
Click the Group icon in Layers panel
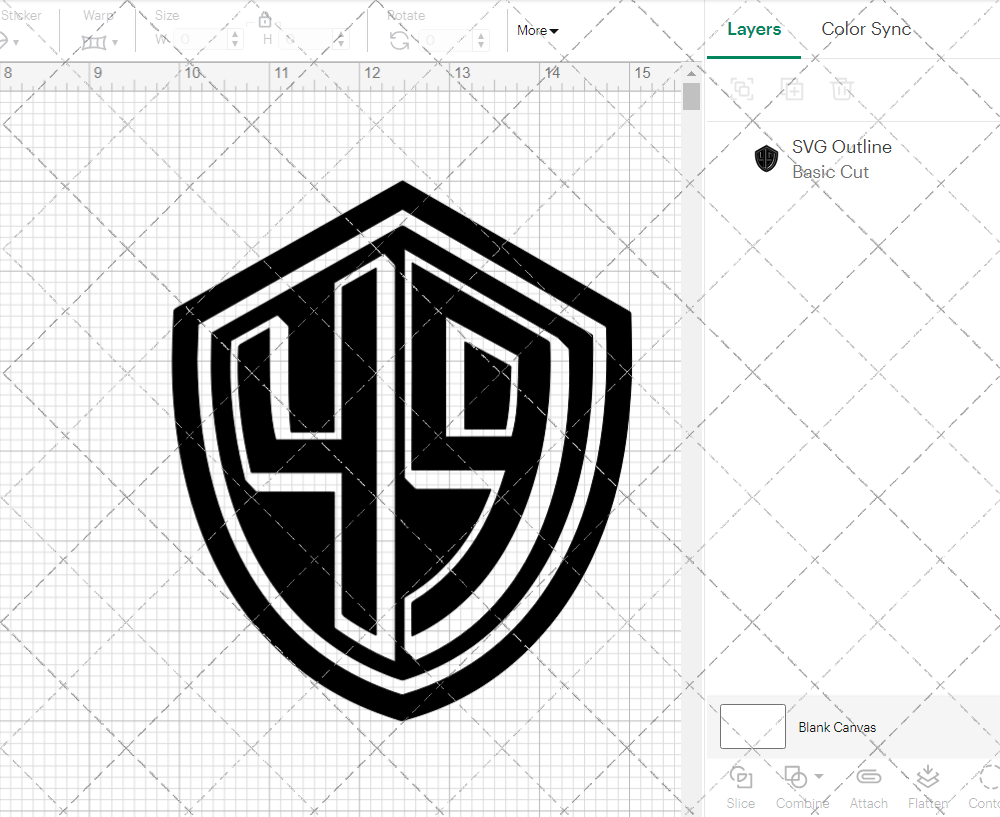pyautogui.click(x=742, y=89)
